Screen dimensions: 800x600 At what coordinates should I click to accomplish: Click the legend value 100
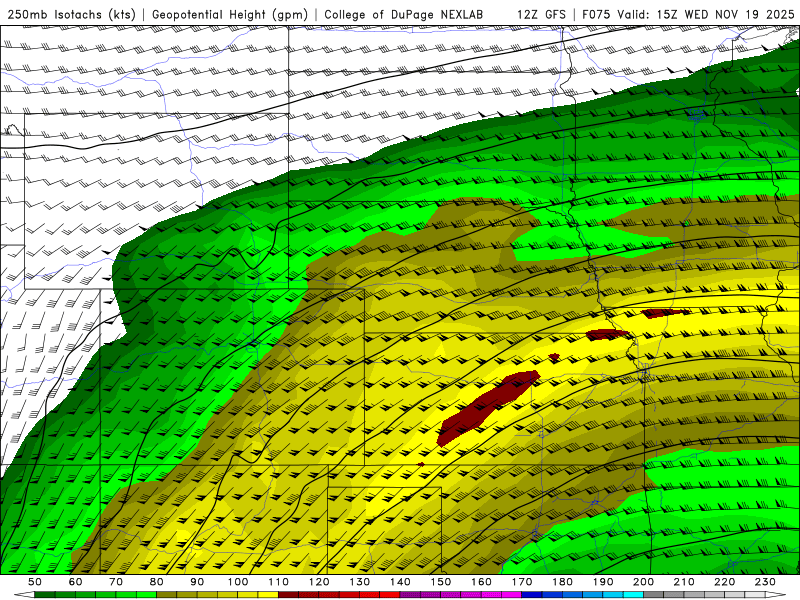[238, 582]
